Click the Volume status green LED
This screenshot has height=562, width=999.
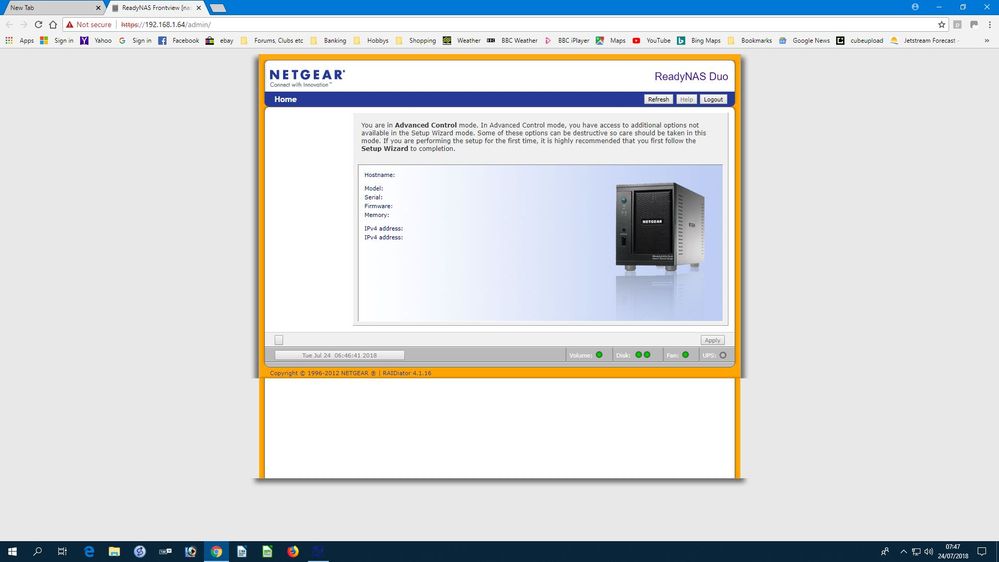[599, 355]
